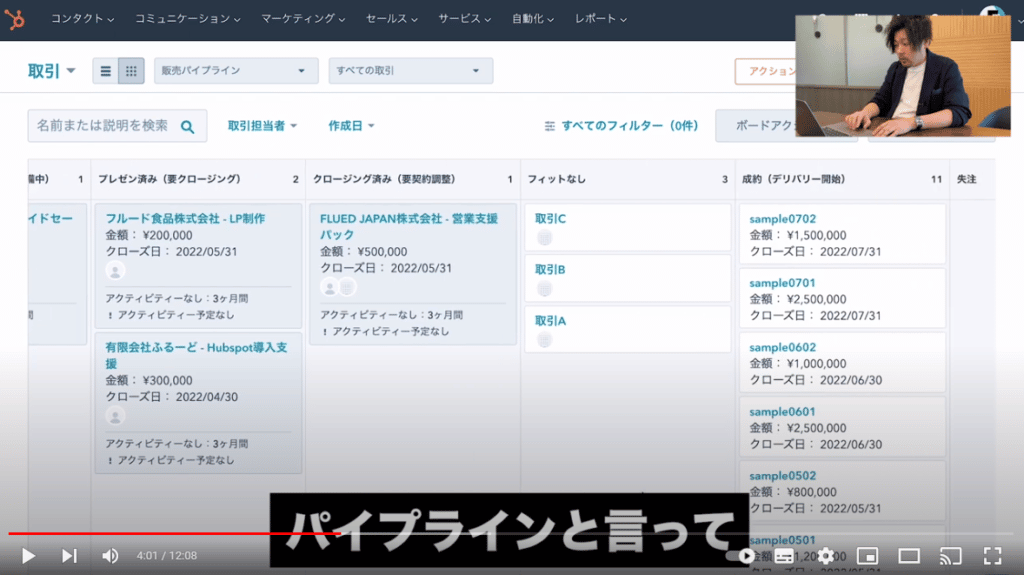
Task: Toggle autoplay switch
Action: coord(743,556)
